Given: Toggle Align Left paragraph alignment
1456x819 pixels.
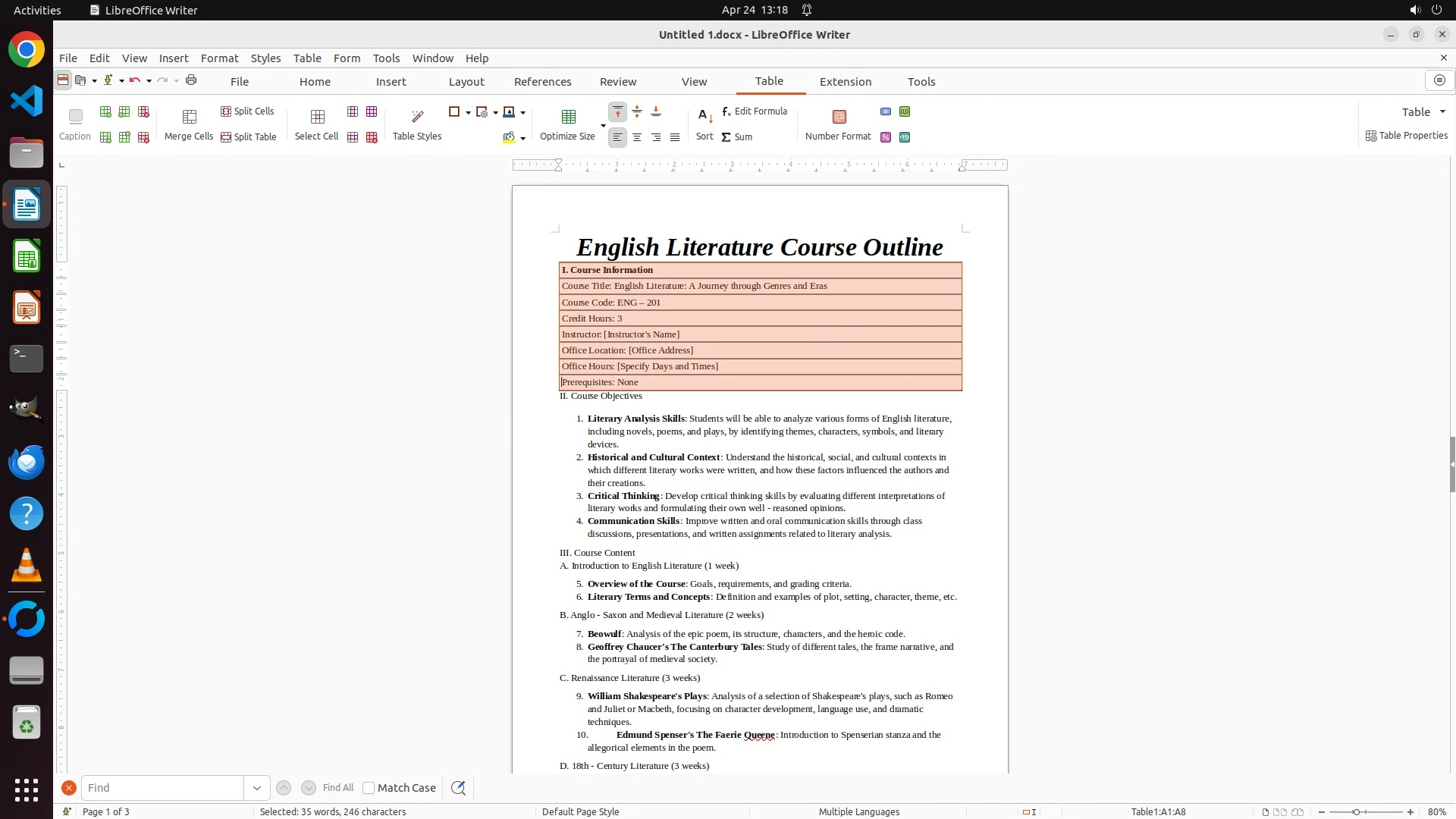Looking at the screenshot, I should click(x=618, y=137).
